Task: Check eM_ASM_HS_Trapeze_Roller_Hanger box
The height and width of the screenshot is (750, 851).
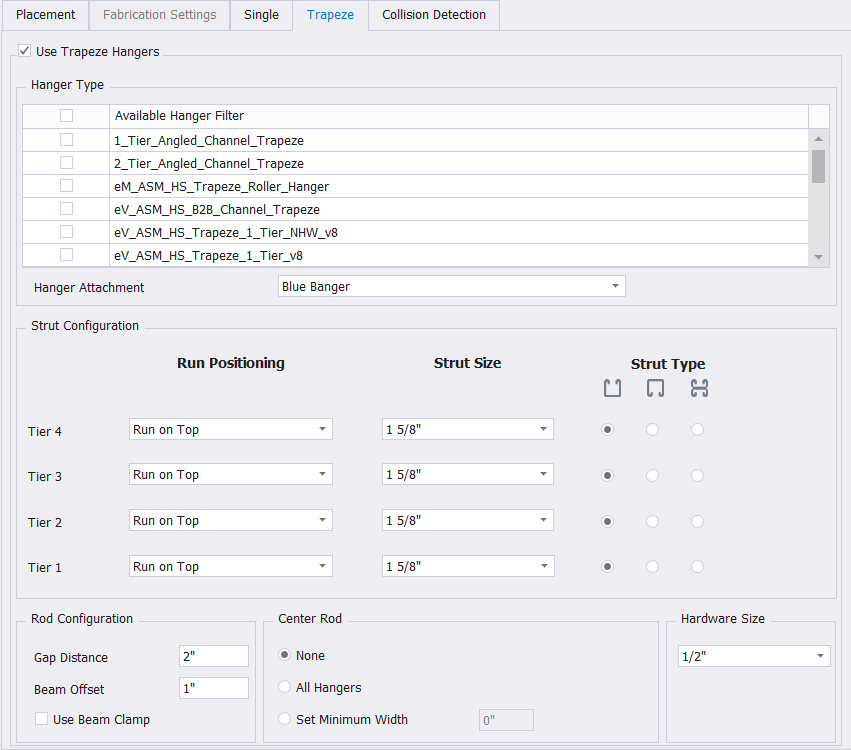Action: (x=66, y=186)
